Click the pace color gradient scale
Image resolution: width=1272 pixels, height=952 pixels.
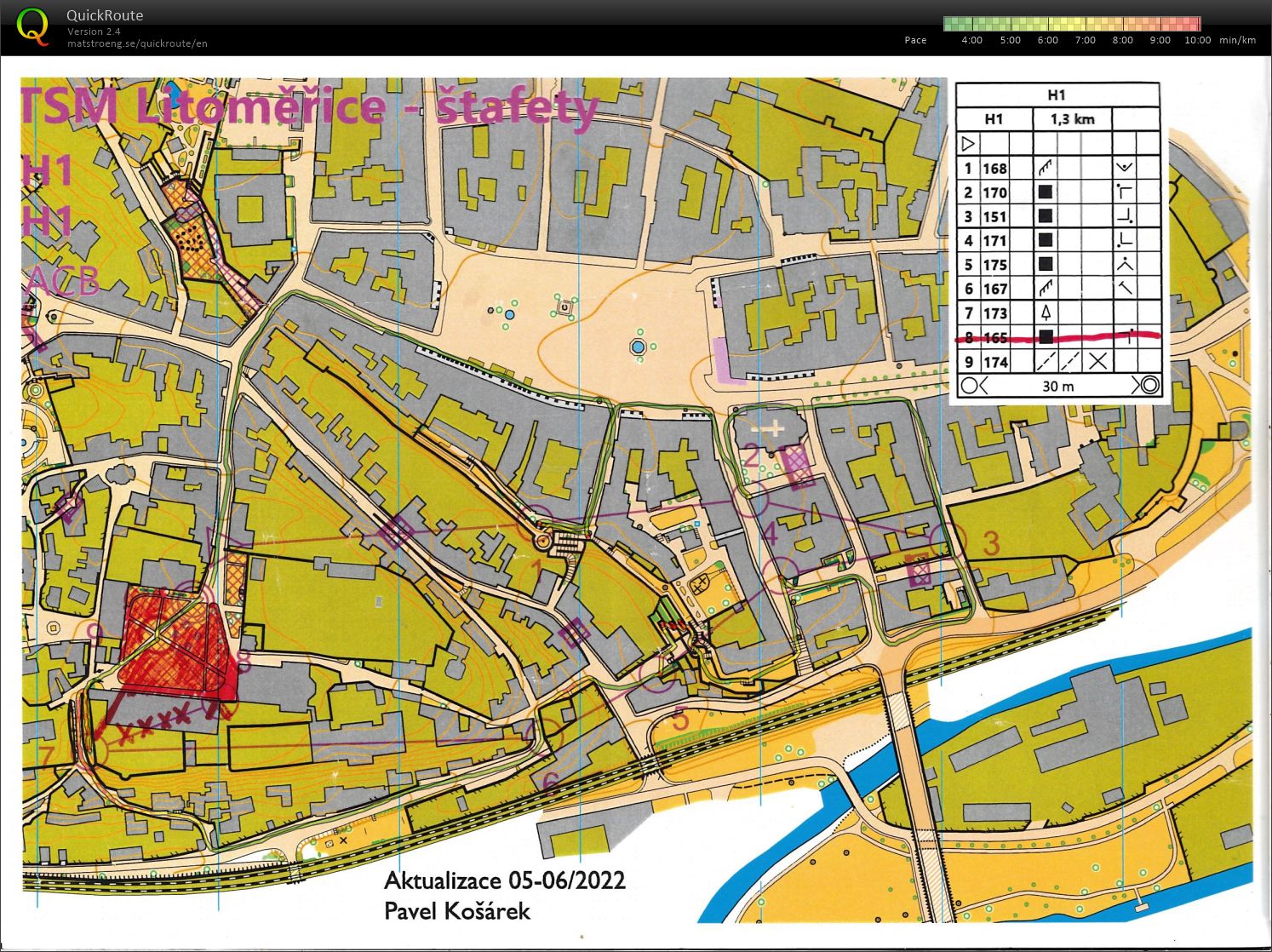tap(1072, 24)
